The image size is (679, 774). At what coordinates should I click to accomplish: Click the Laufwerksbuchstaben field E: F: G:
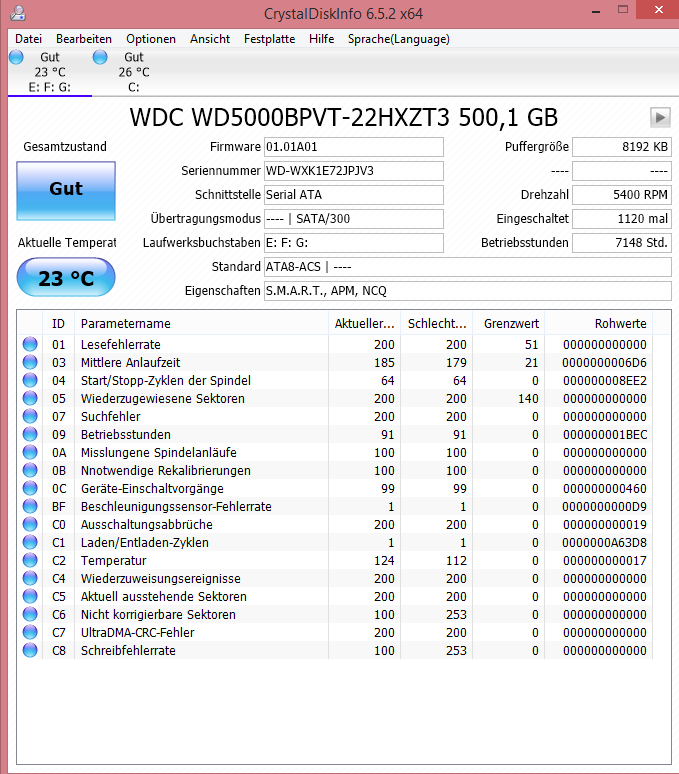tap(354, 243)
